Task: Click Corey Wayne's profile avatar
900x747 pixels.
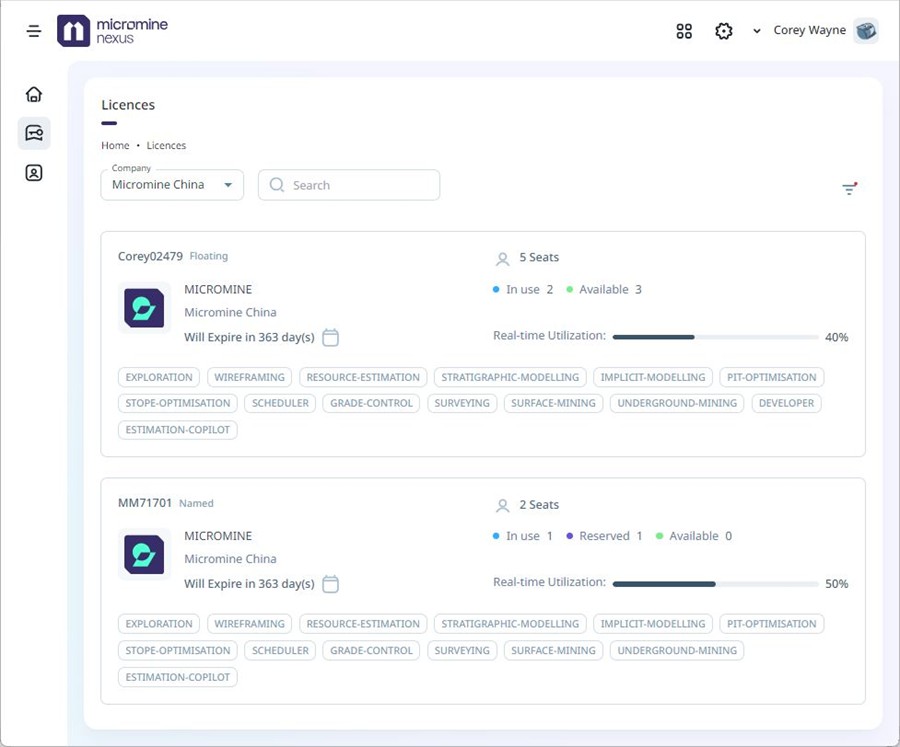Action: click(866, 30)
